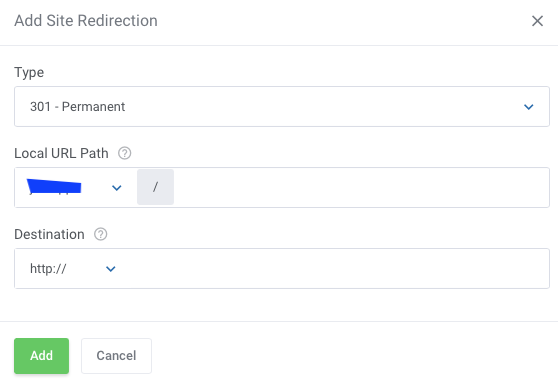
Task: Open the help icon beside Local URL Path
Action: 125,153
